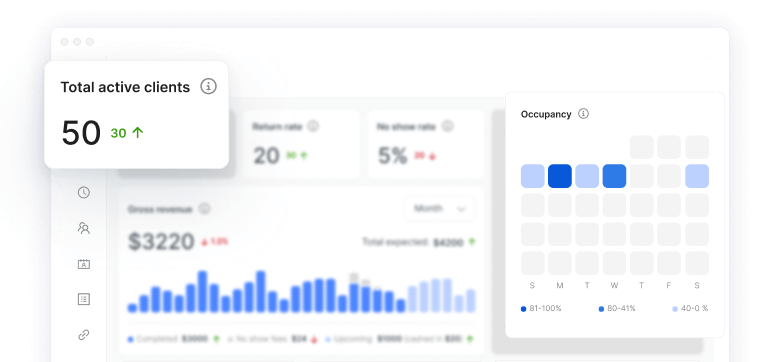Click the info icon beside No show rate
760x362 pixels.
coord(447,126)
